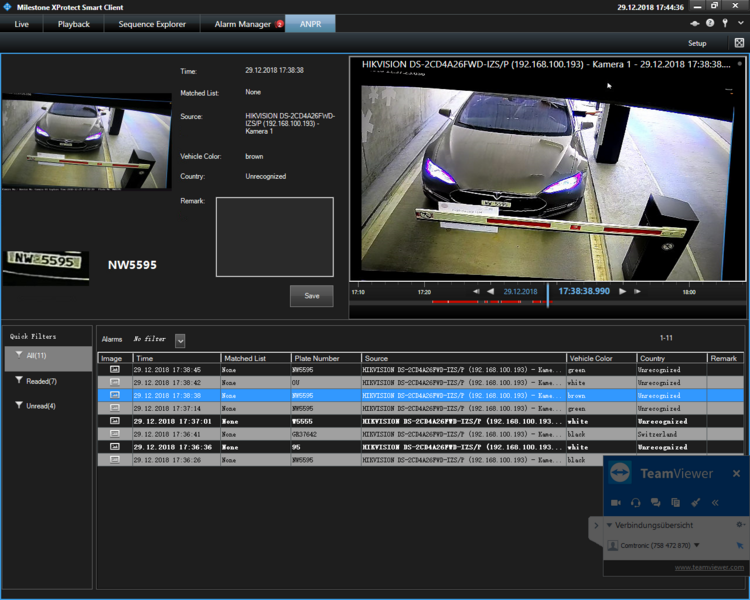Click the plate number 95 cell
This screenshot has height=600, width=750.
326,447
